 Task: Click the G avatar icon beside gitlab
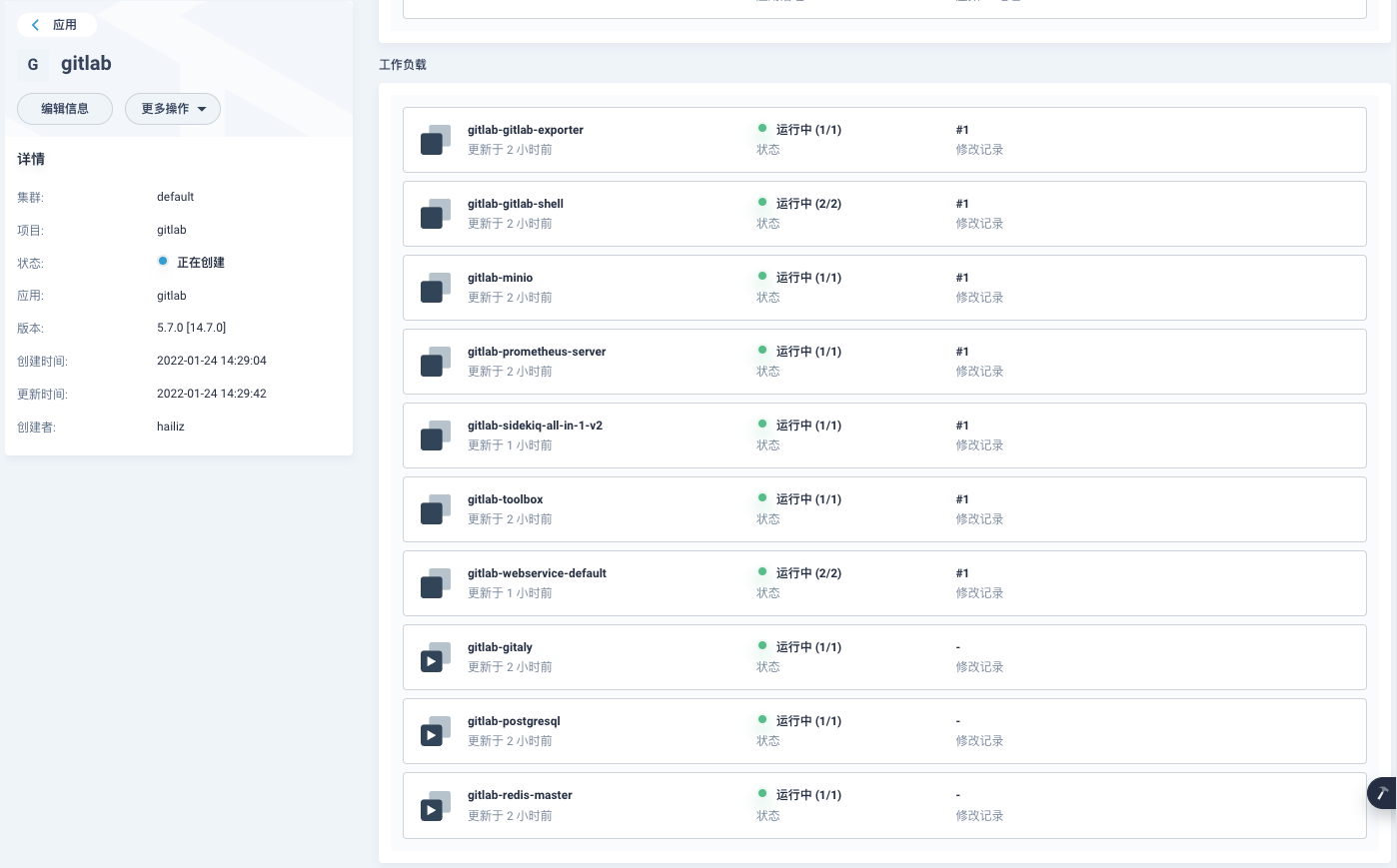point(33,64)
